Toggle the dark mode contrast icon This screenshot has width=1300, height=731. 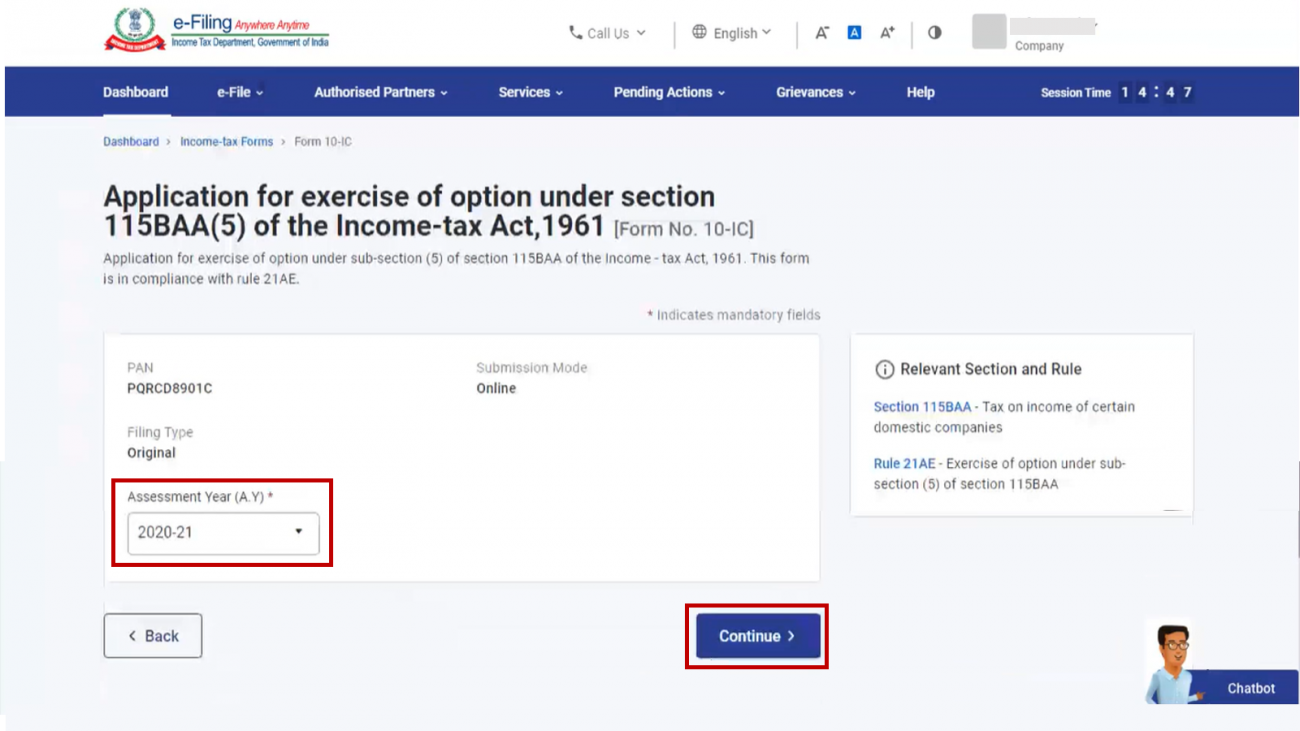(933, 32)
